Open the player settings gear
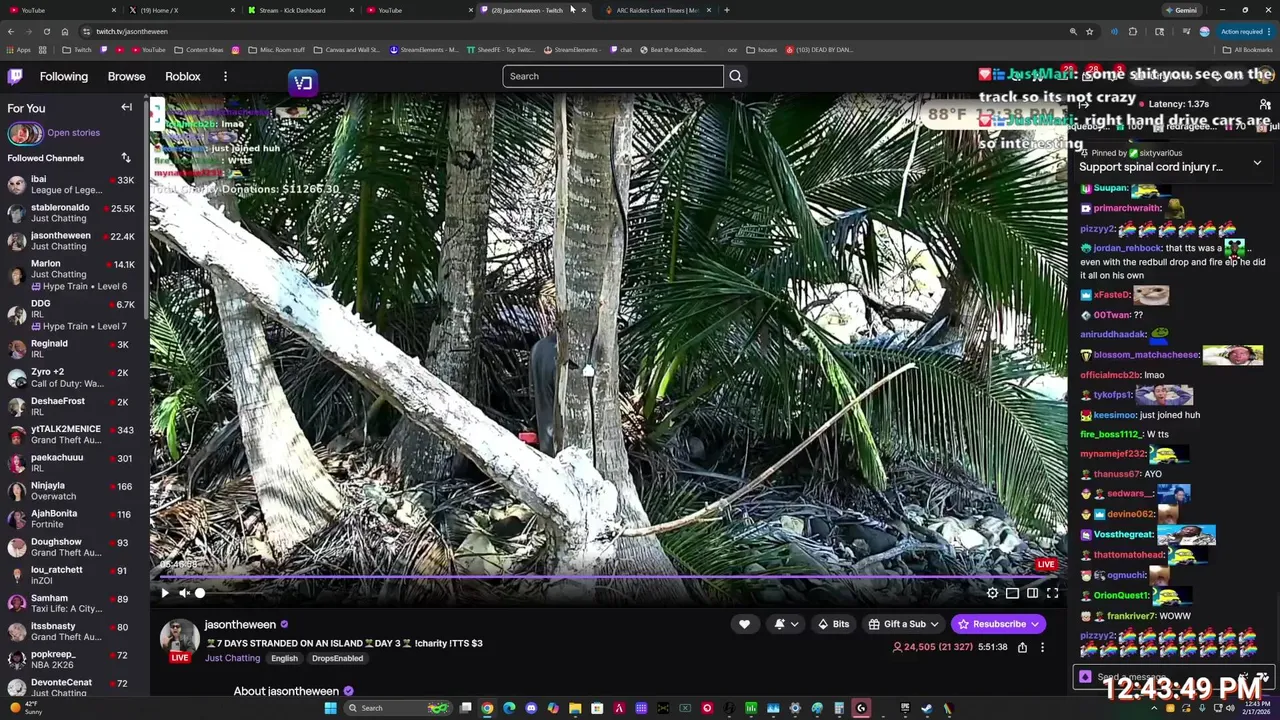1280x720 pixels. click(x=992, y=593)
